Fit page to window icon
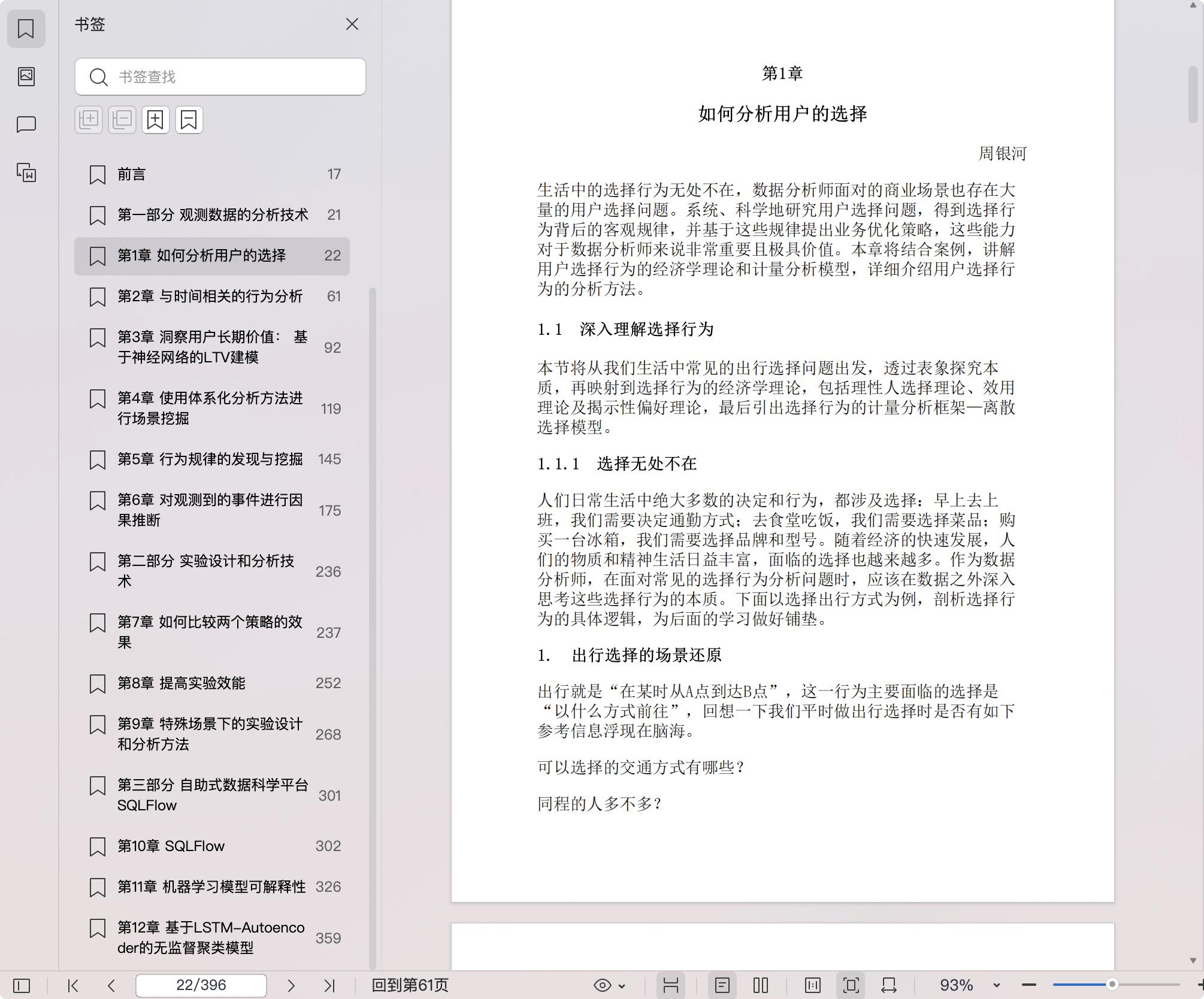 (851, 986)
